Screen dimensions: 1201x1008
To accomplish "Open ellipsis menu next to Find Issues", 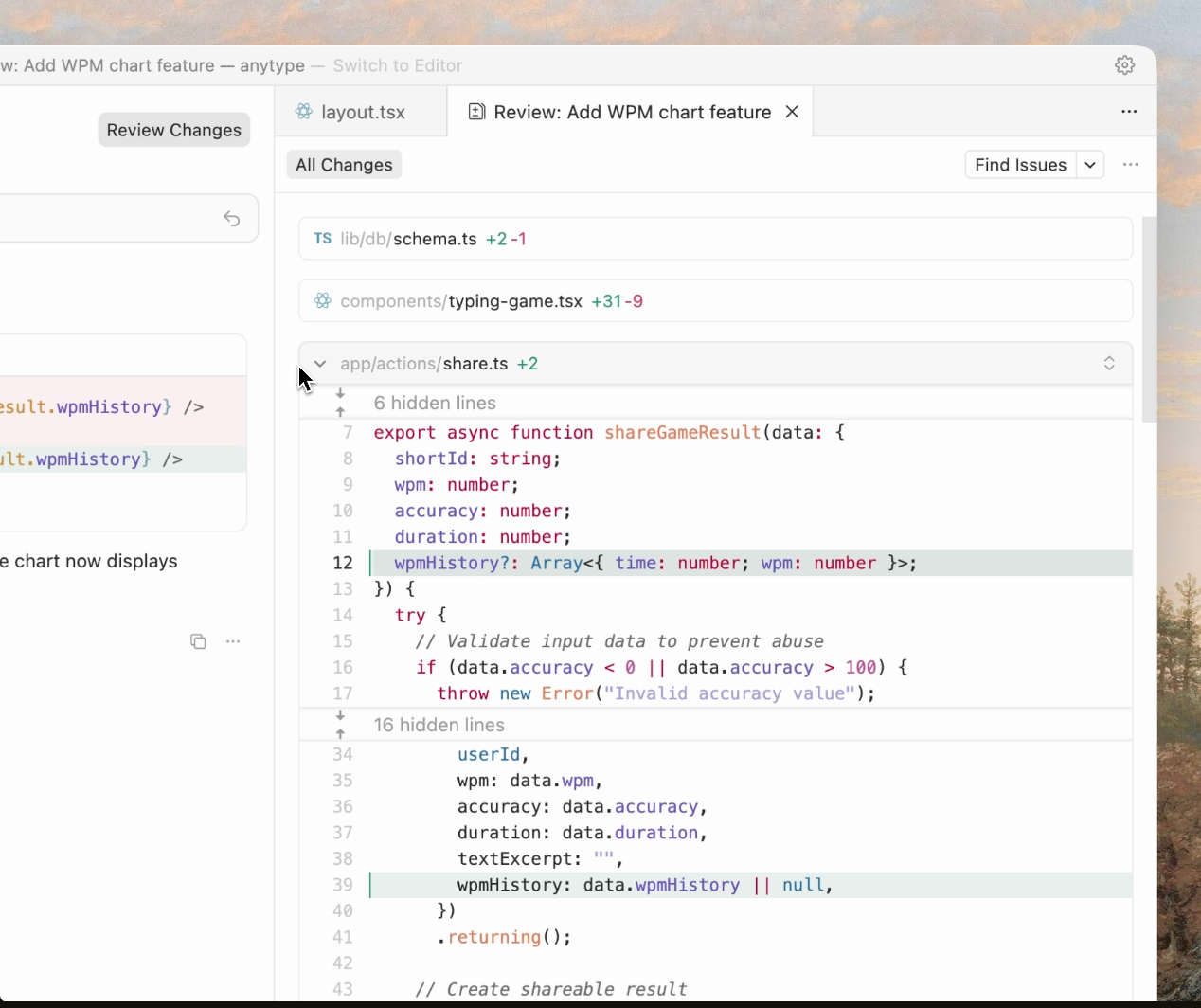I will [1130, 165].
